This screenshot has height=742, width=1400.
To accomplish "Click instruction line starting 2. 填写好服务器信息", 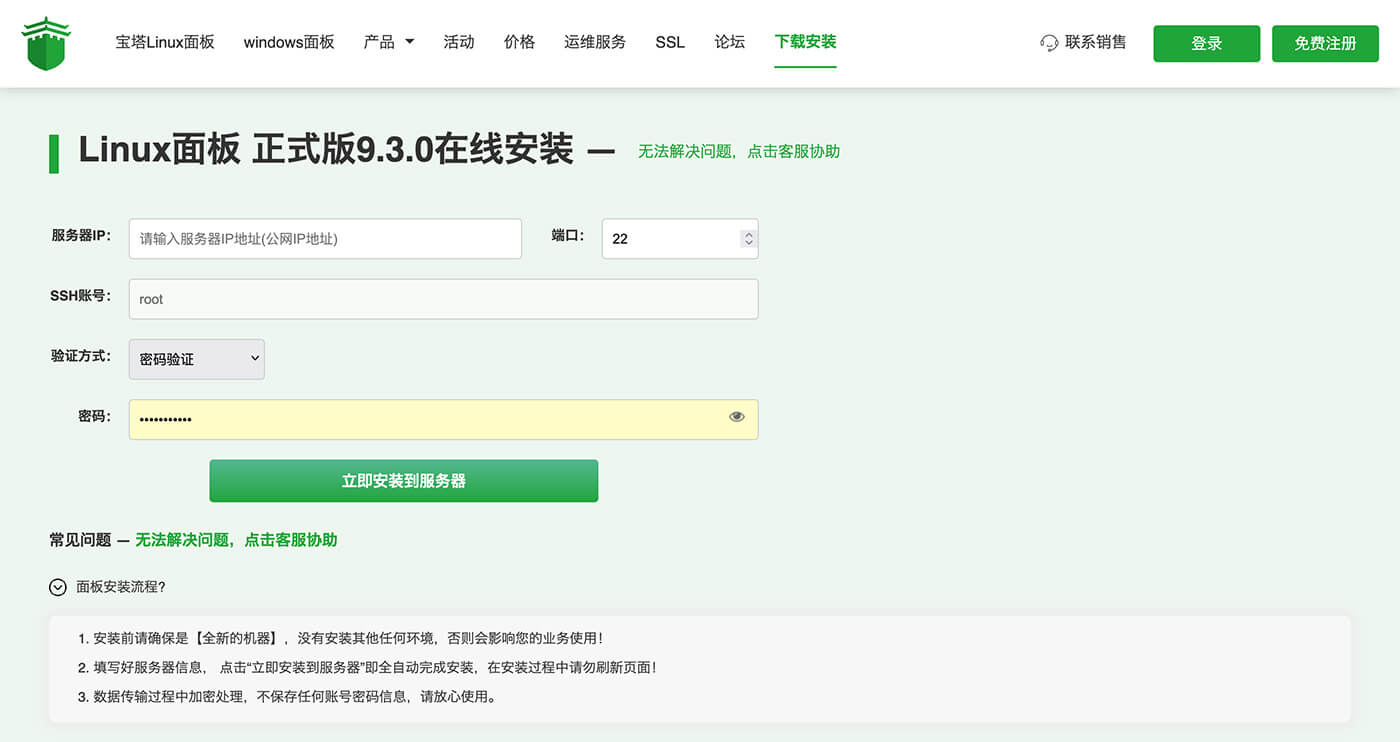I will 367,667.
